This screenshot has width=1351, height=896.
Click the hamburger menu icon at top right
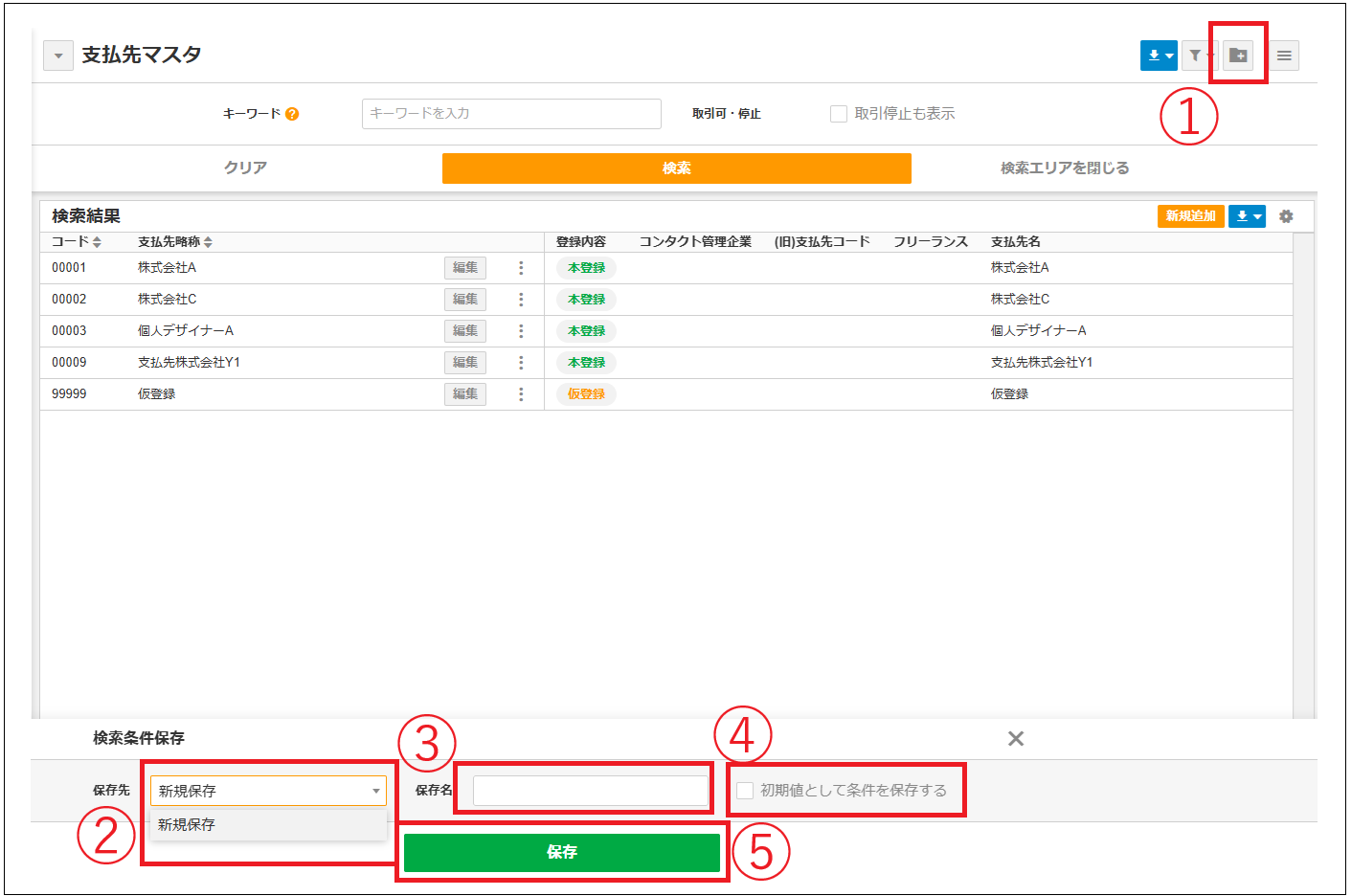click(x=1284, y=56)
